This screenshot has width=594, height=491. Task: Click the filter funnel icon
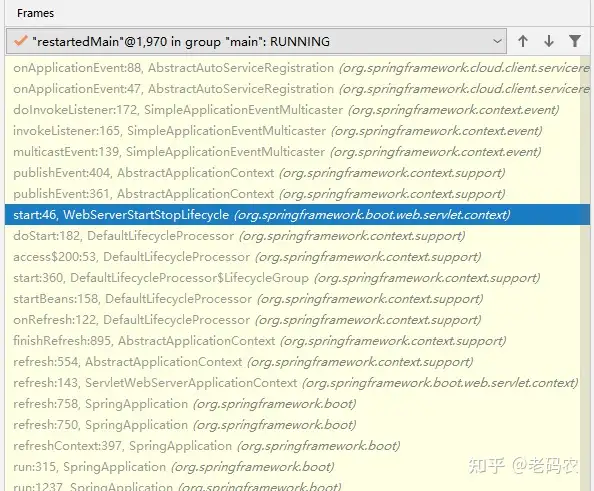point(575,41)
